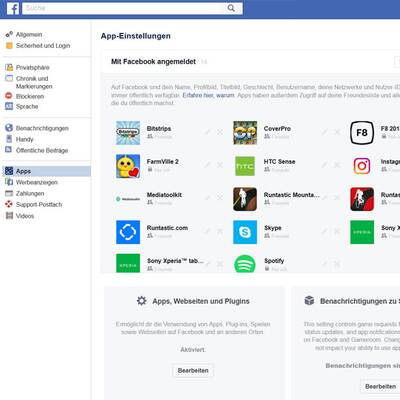Open Videos settings

(25, 216)
